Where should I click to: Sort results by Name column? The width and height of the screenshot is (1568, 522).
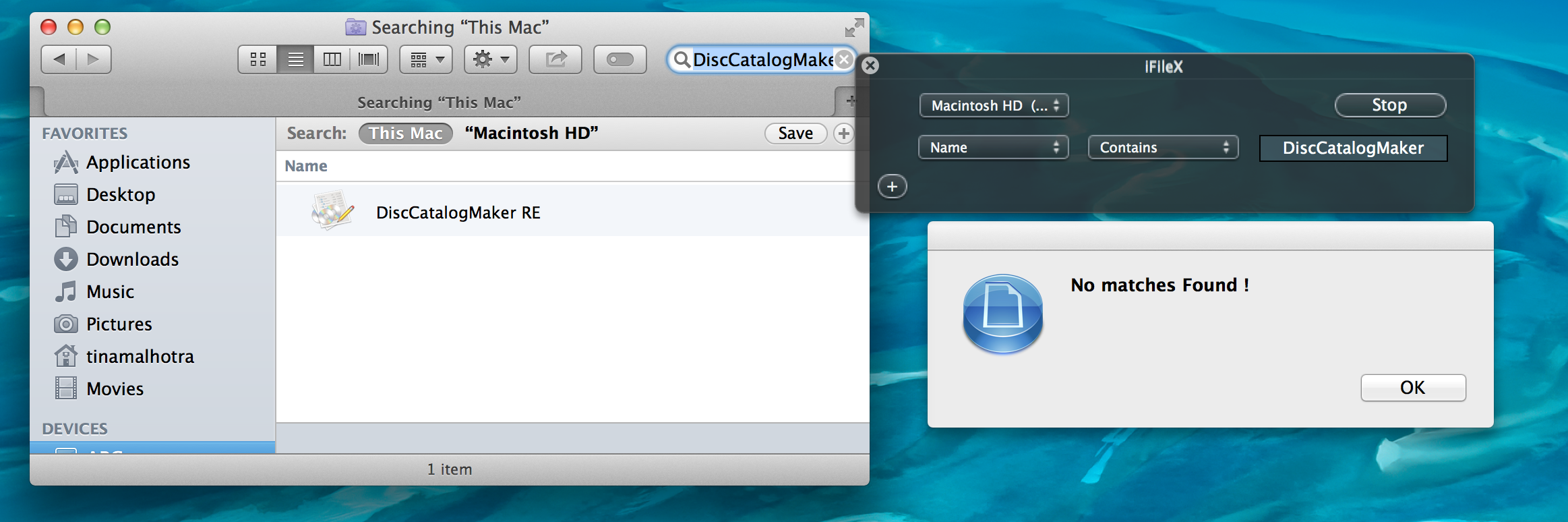pyautogui.click(x=306, y=166)
